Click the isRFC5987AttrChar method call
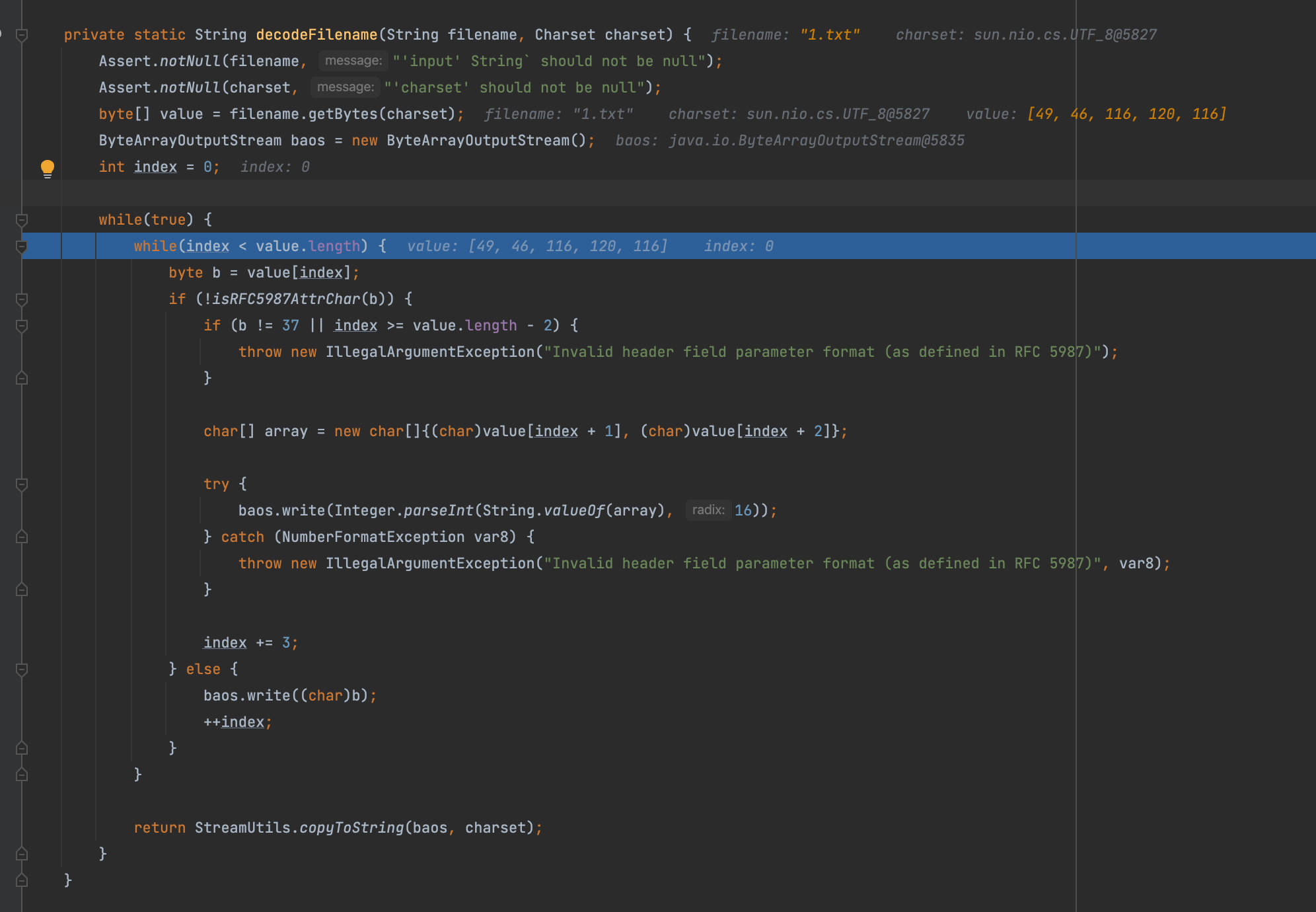This screenshot has width=1316, height=912. click(x=285, y=299)
